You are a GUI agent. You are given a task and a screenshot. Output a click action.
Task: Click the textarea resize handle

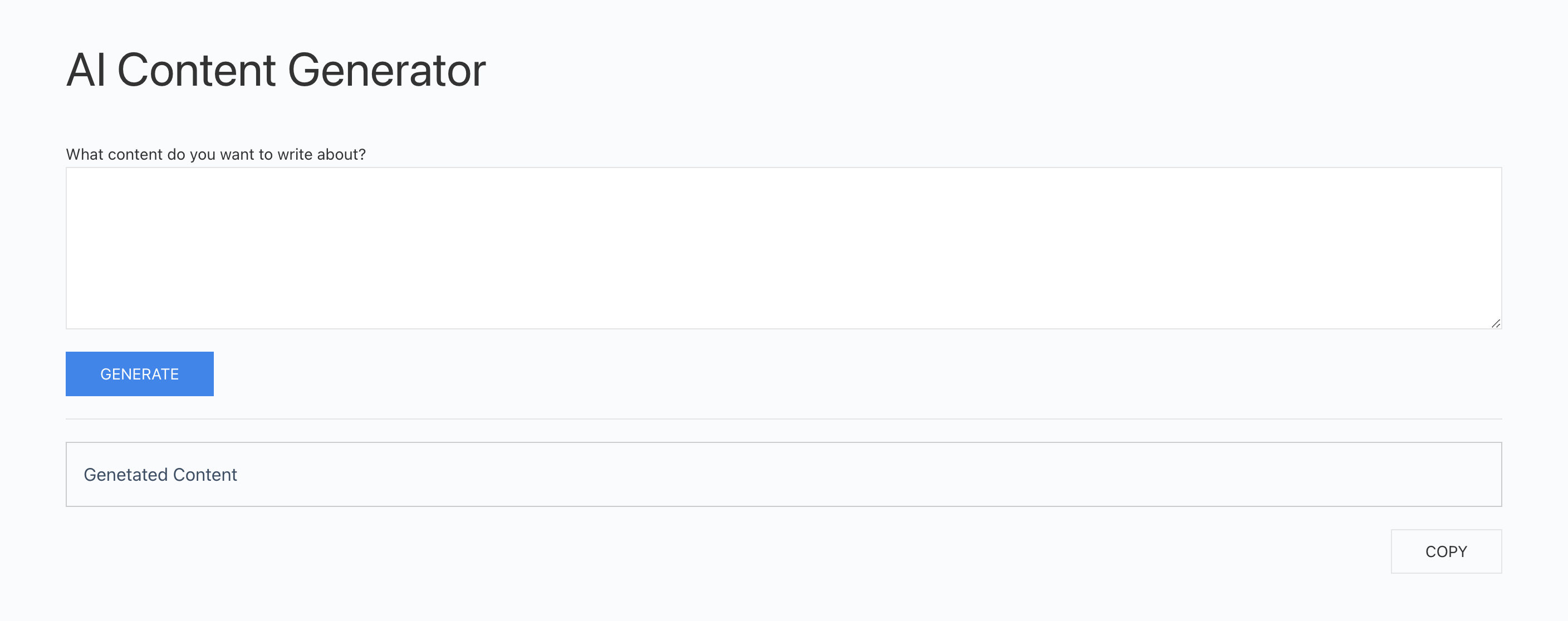(1495, 324)
